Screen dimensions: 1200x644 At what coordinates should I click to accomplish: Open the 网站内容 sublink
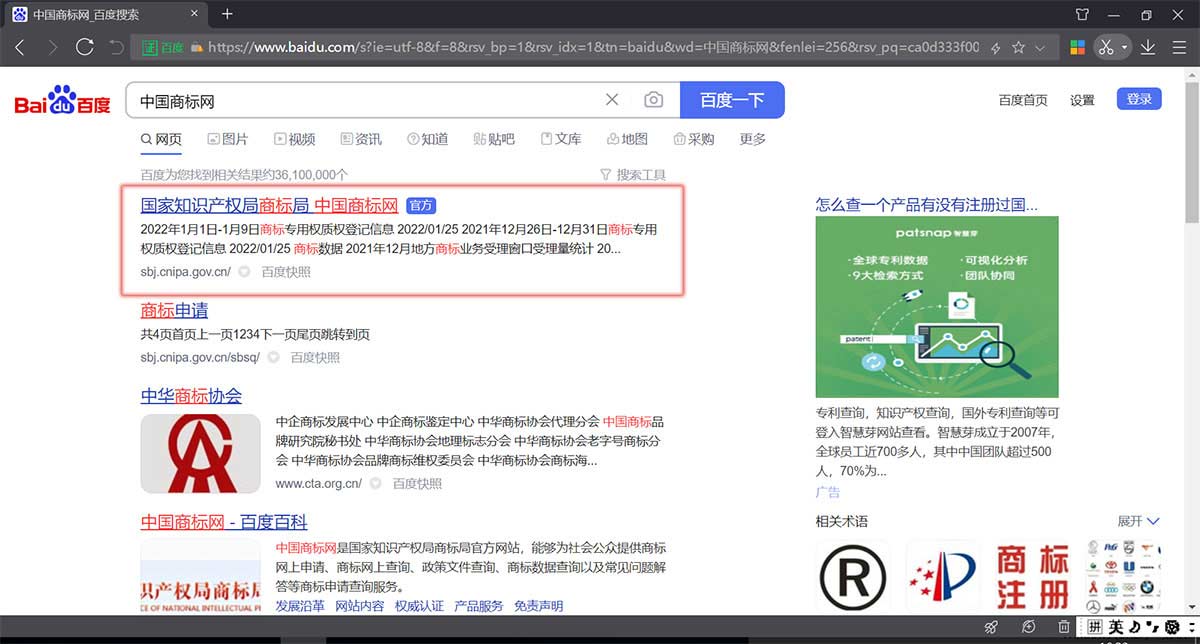(359, 606)
